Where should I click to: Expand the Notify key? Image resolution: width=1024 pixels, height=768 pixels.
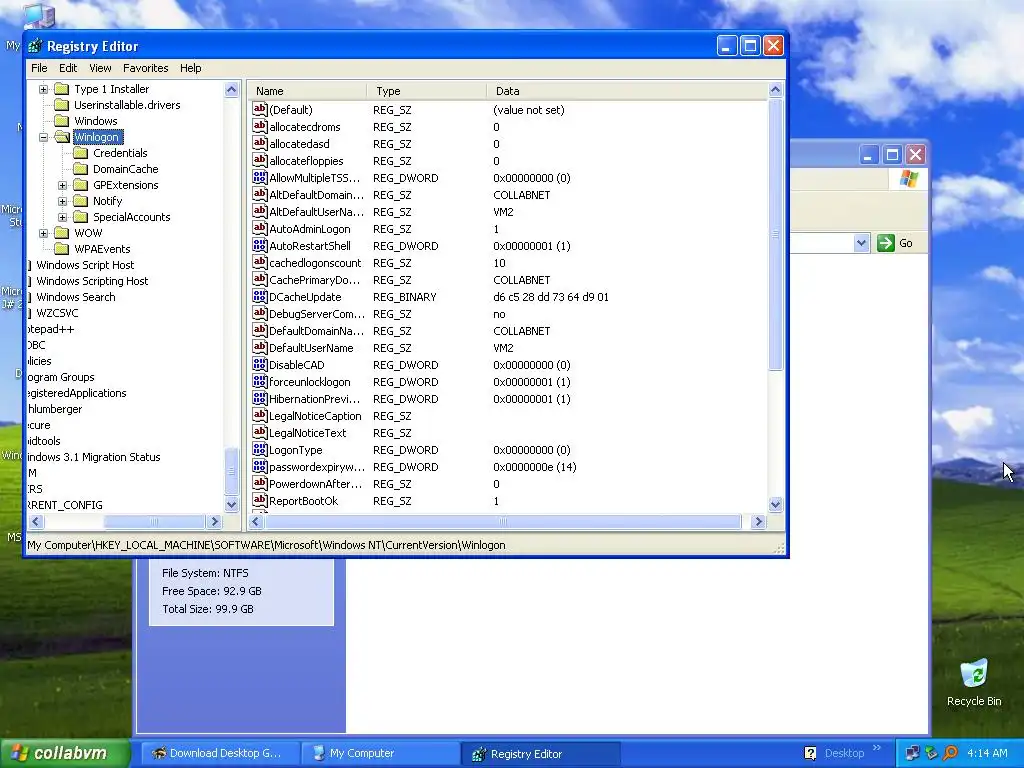62,201
